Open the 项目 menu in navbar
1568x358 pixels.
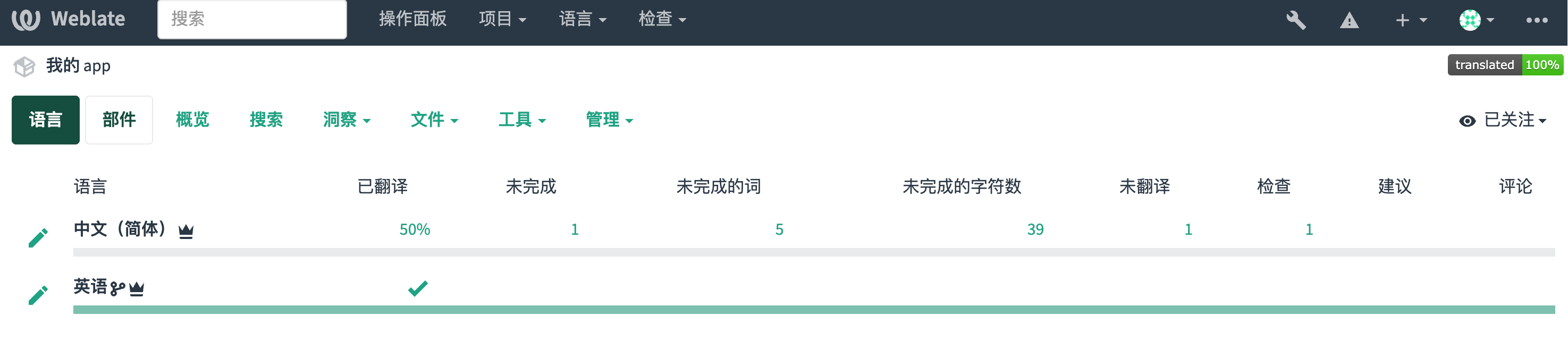tap(502, 19)
